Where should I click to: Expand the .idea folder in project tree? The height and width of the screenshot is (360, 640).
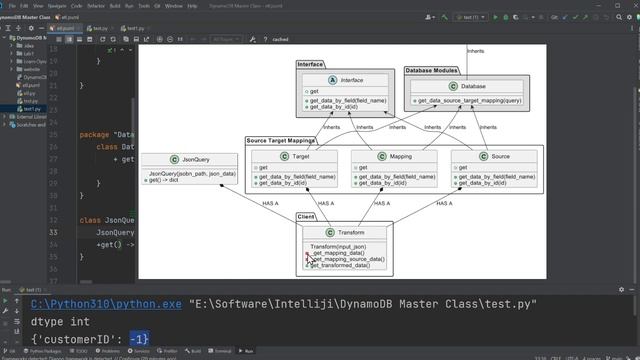tap(11, 46)
